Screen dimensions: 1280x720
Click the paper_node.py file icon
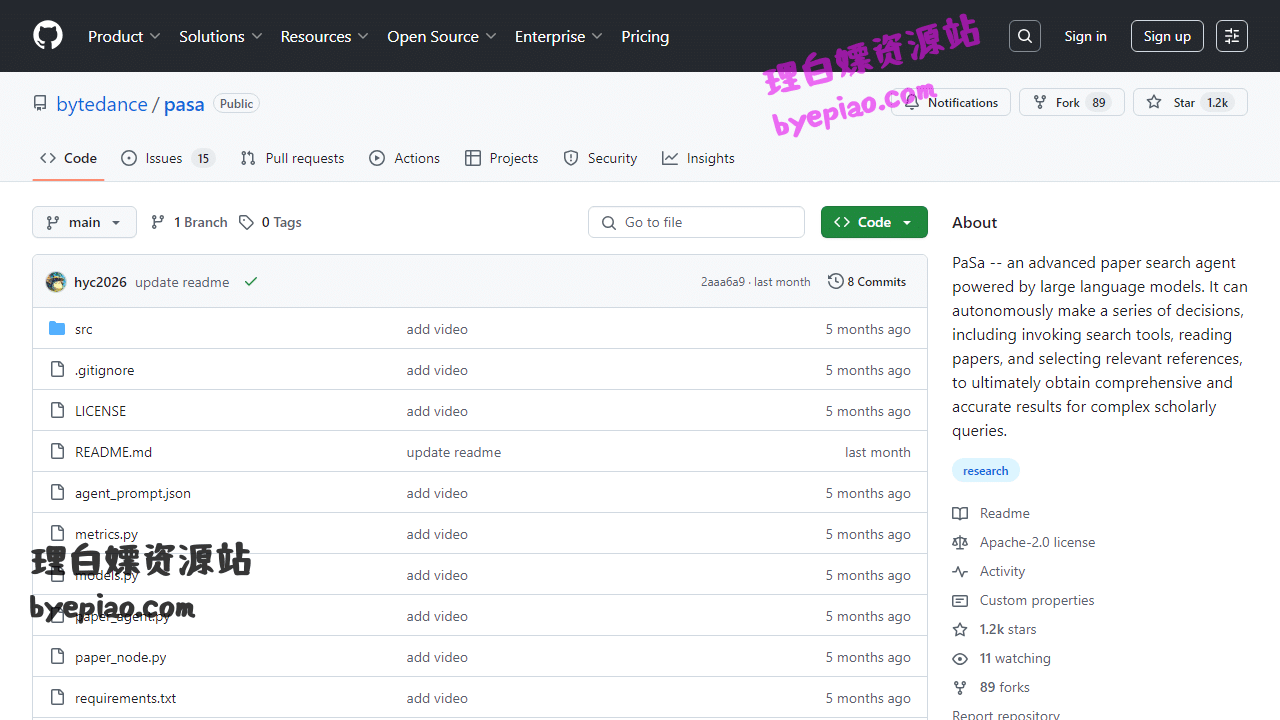click(57, 657)
